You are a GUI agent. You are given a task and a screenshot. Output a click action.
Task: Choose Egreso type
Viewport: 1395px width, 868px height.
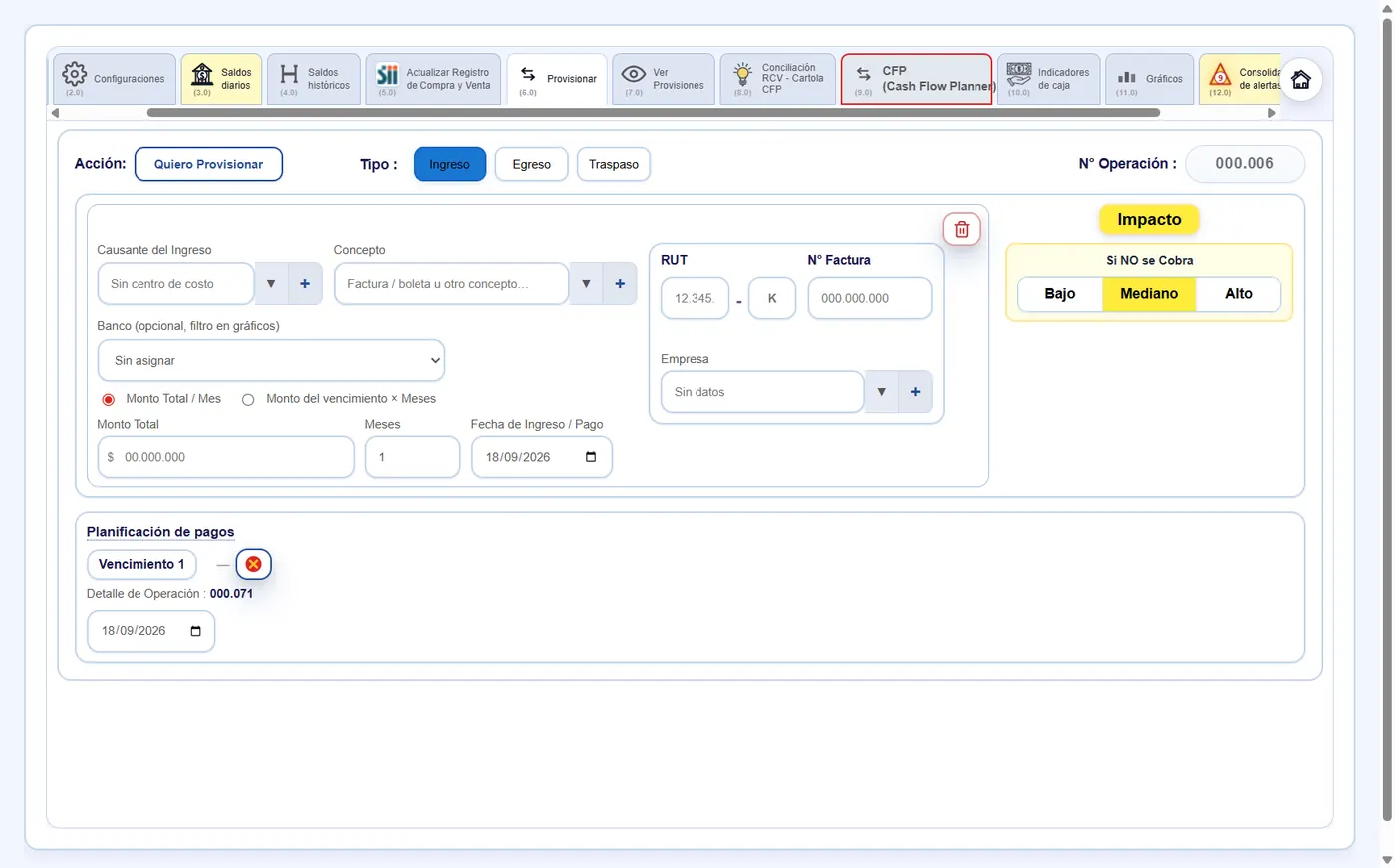coord(531,164)
